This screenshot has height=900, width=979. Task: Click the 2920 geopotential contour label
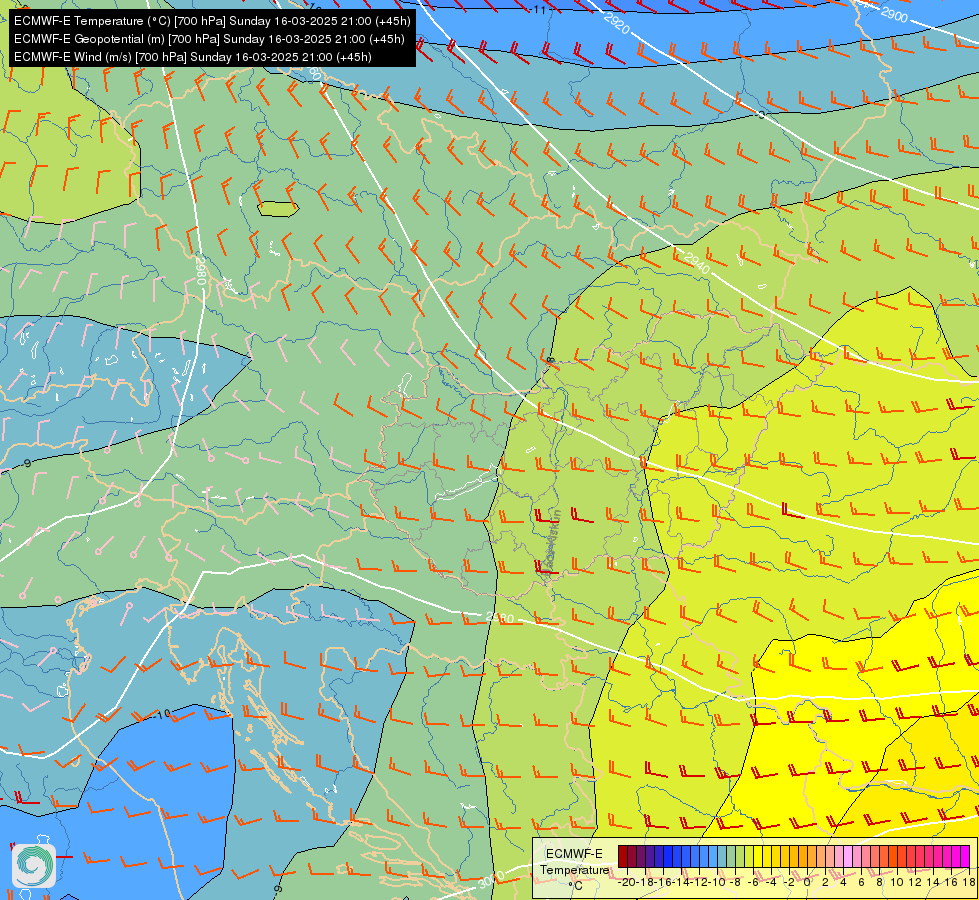617,23
